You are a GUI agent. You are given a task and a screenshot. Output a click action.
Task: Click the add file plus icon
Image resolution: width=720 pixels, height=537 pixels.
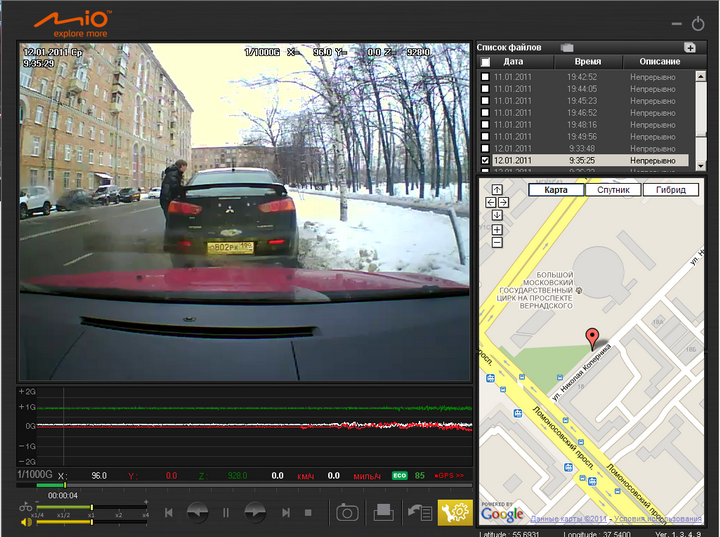coord(689,48)
